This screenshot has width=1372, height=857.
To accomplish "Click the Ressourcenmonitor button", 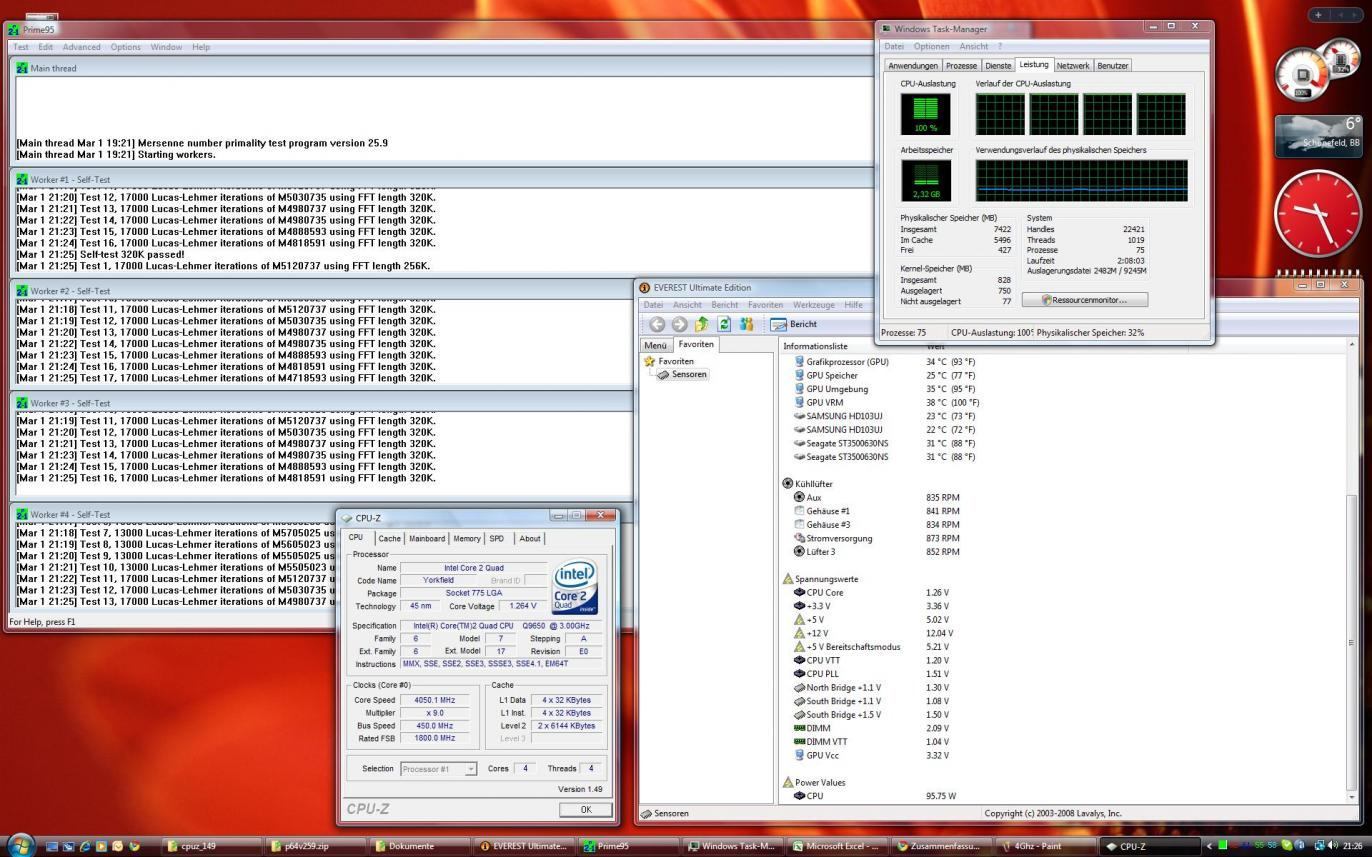I will click(1084, 300).
